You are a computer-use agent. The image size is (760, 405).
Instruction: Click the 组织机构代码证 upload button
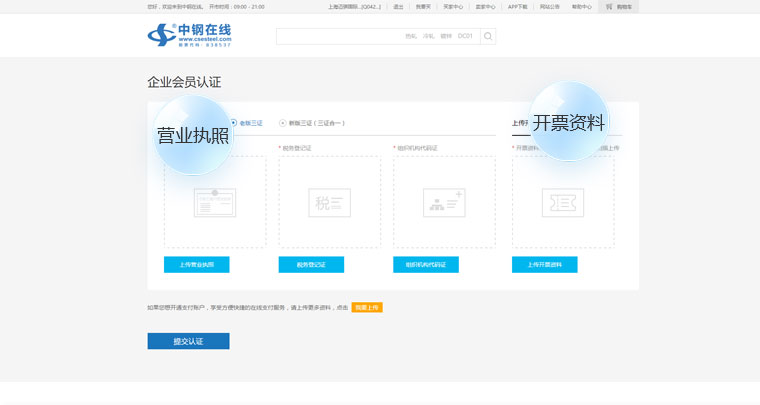click(x=426, y=265)
